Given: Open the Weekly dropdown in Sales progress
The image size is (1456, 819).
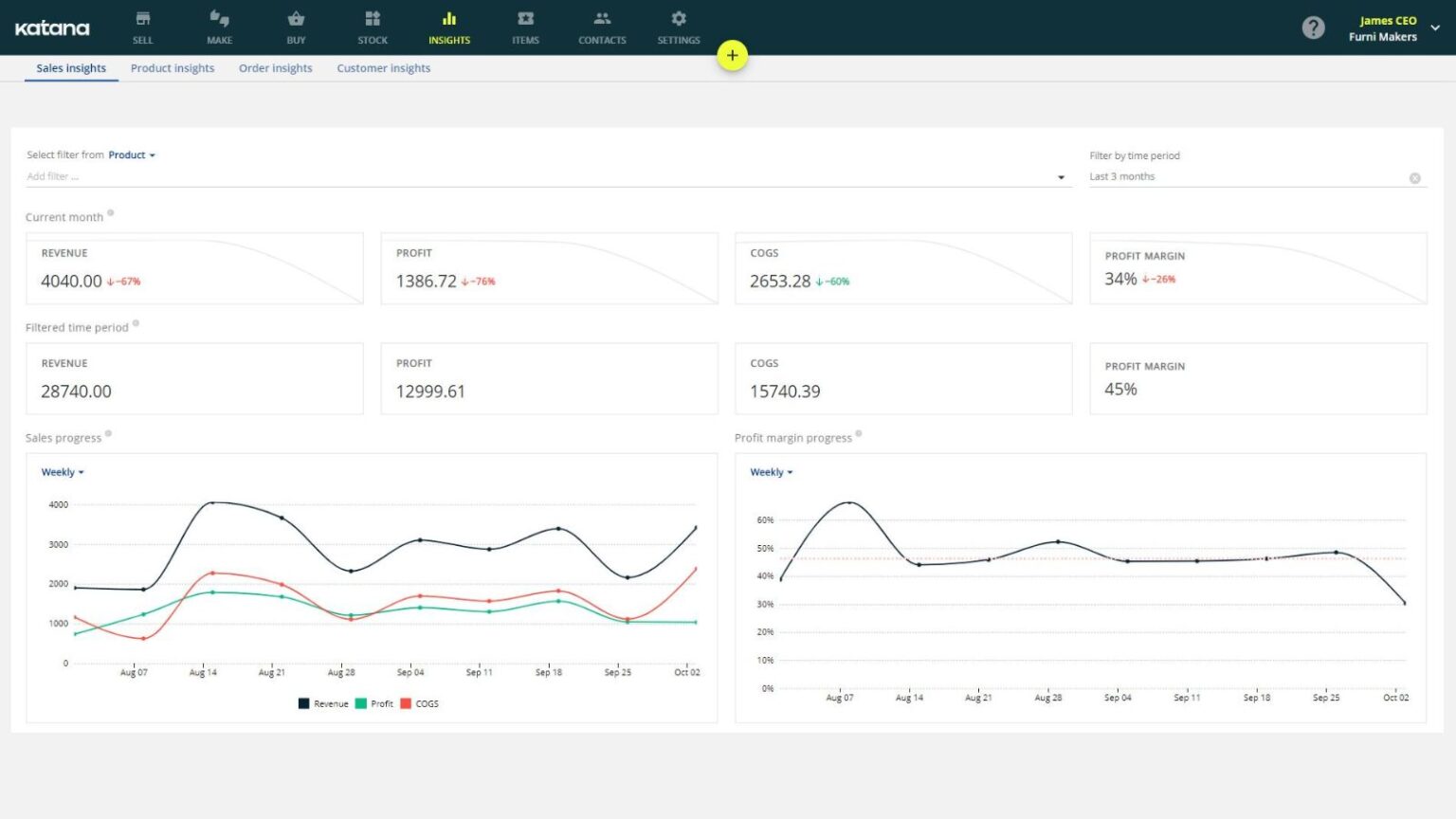Looking at the screenshot, I should coord(63,472).
